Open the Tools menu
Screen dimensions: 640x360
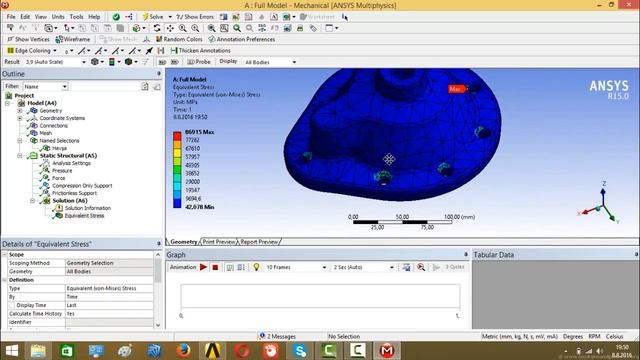76,17
